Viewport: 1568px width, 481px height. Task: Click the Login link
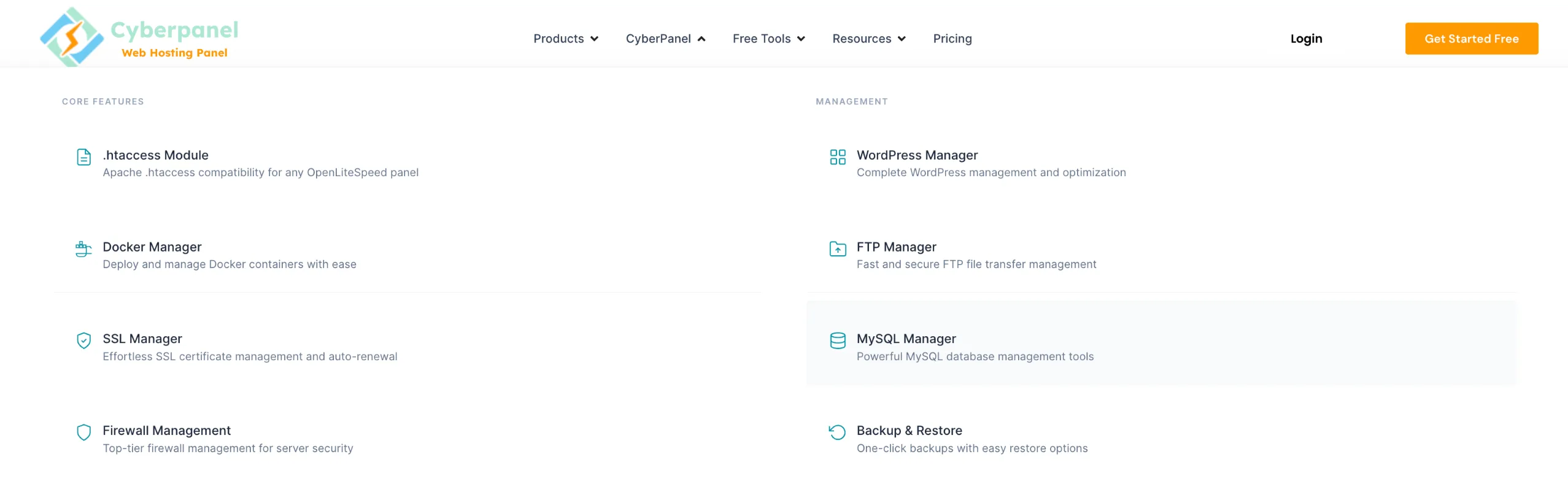pos(1306,39)
